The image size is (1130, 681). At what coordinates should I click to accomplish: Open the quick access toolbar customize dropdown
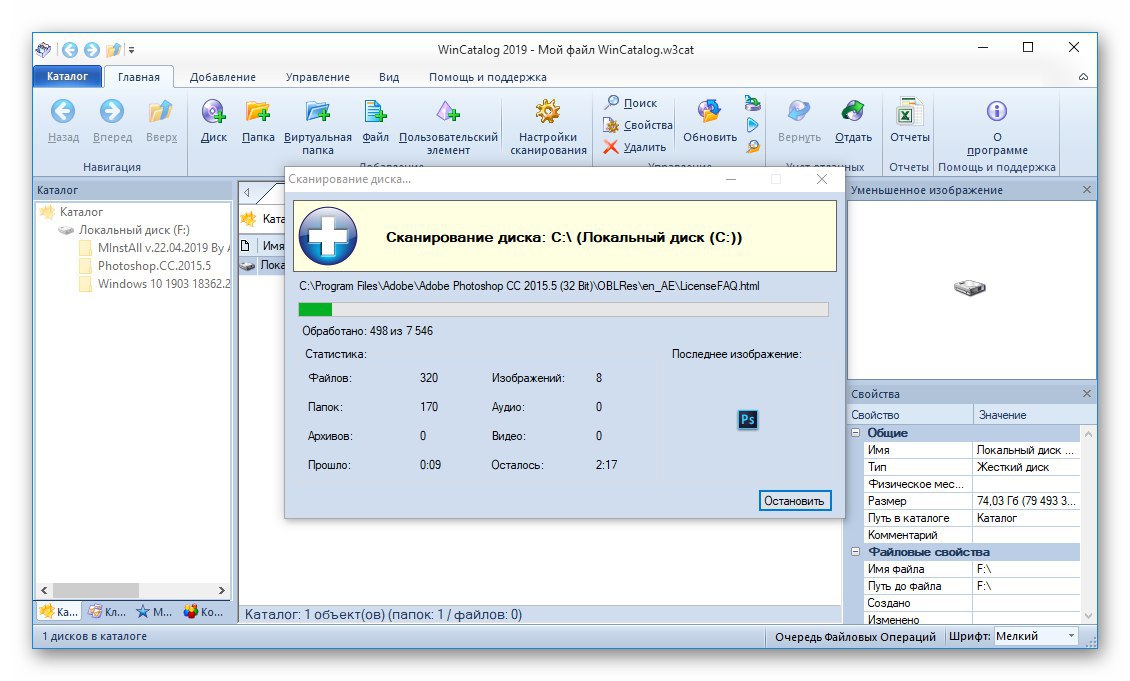click(x=131, y=50)
